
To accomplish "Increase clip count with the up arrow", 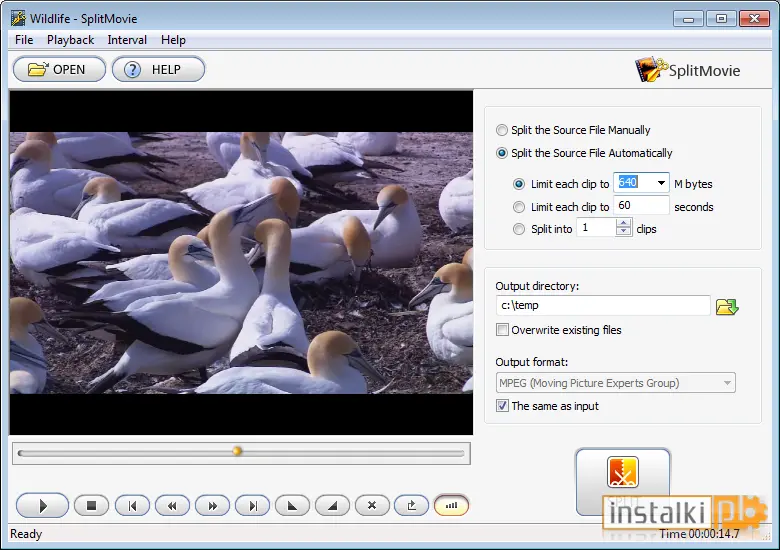I will 623,223.
